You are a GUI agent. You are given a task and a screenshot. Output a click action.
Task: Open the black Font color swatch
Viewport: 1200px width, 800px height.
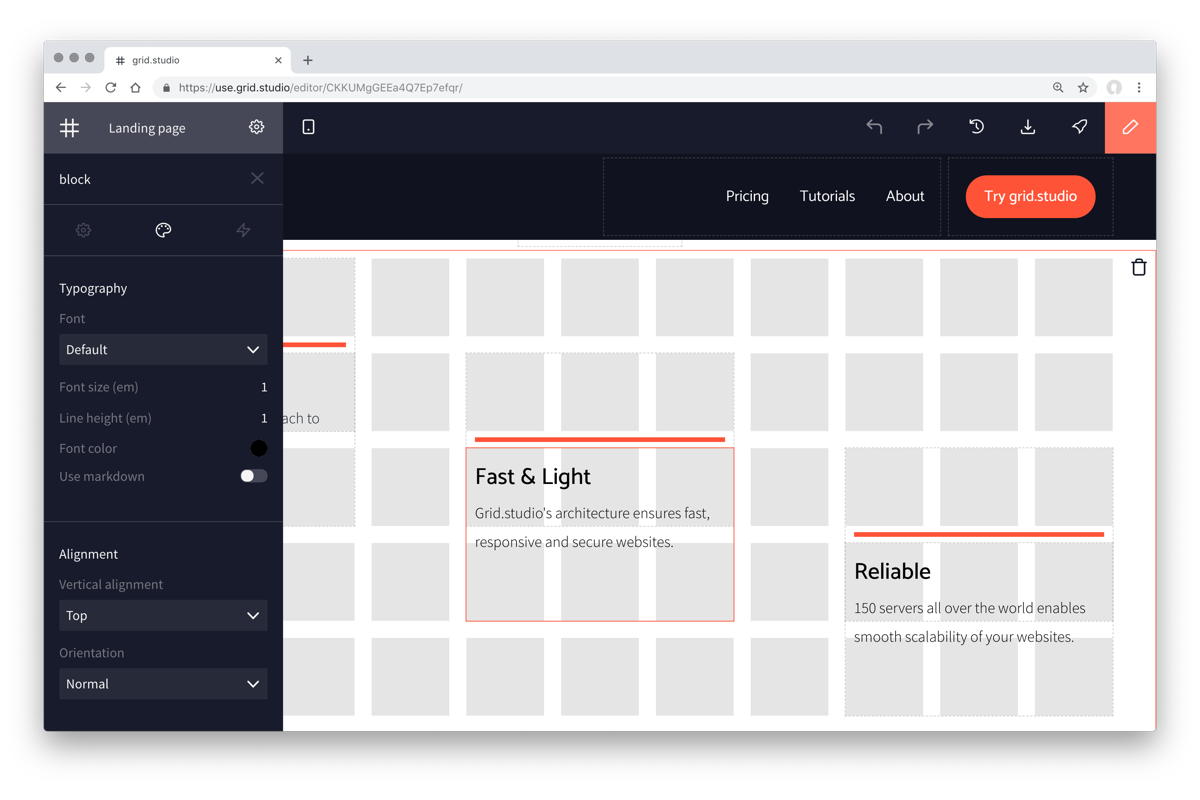click(x=258, y=448)
